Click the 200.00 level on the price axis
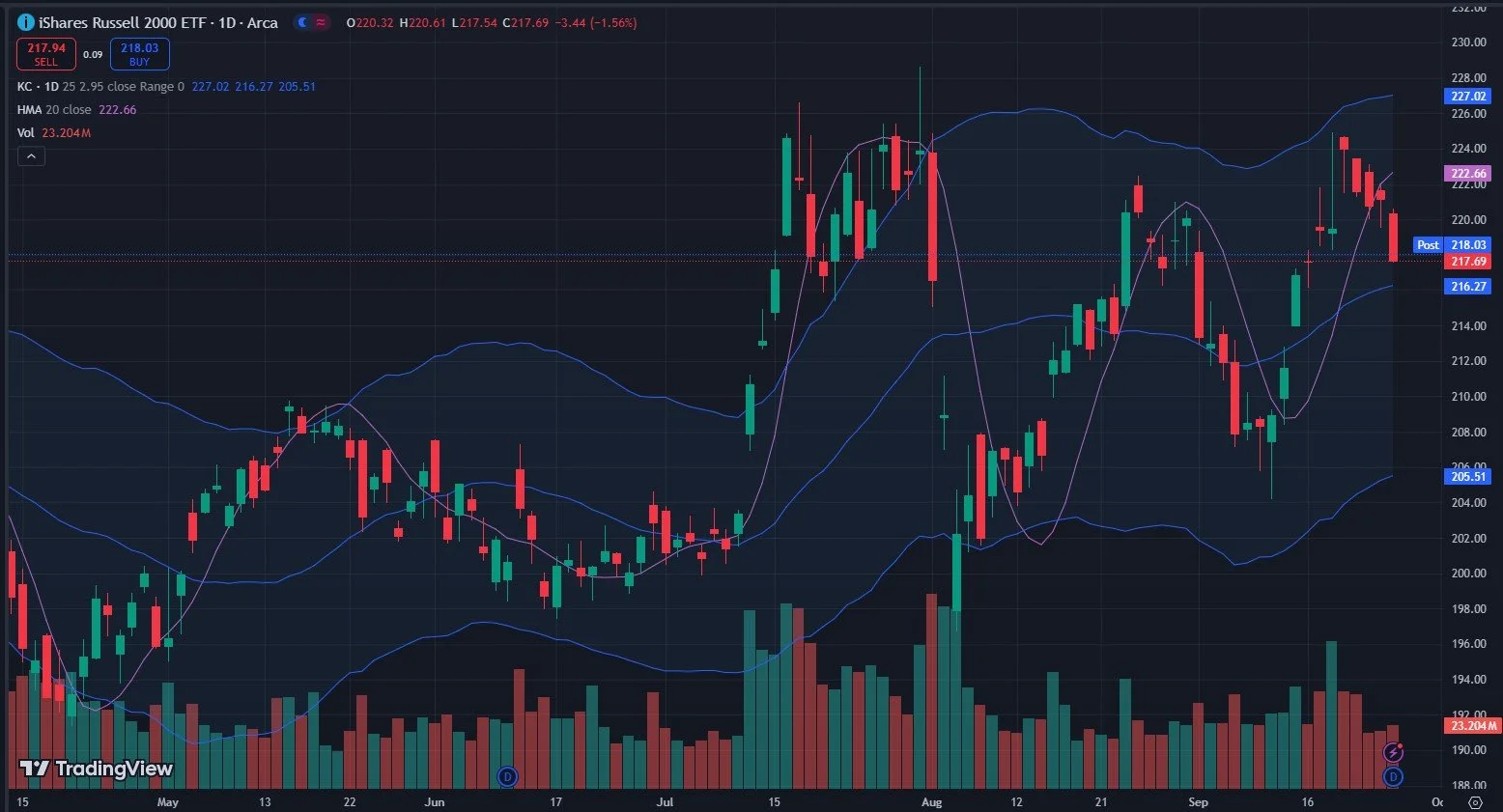The image size is (1503, 812). pyautogui.click(x=1468, y=574)
